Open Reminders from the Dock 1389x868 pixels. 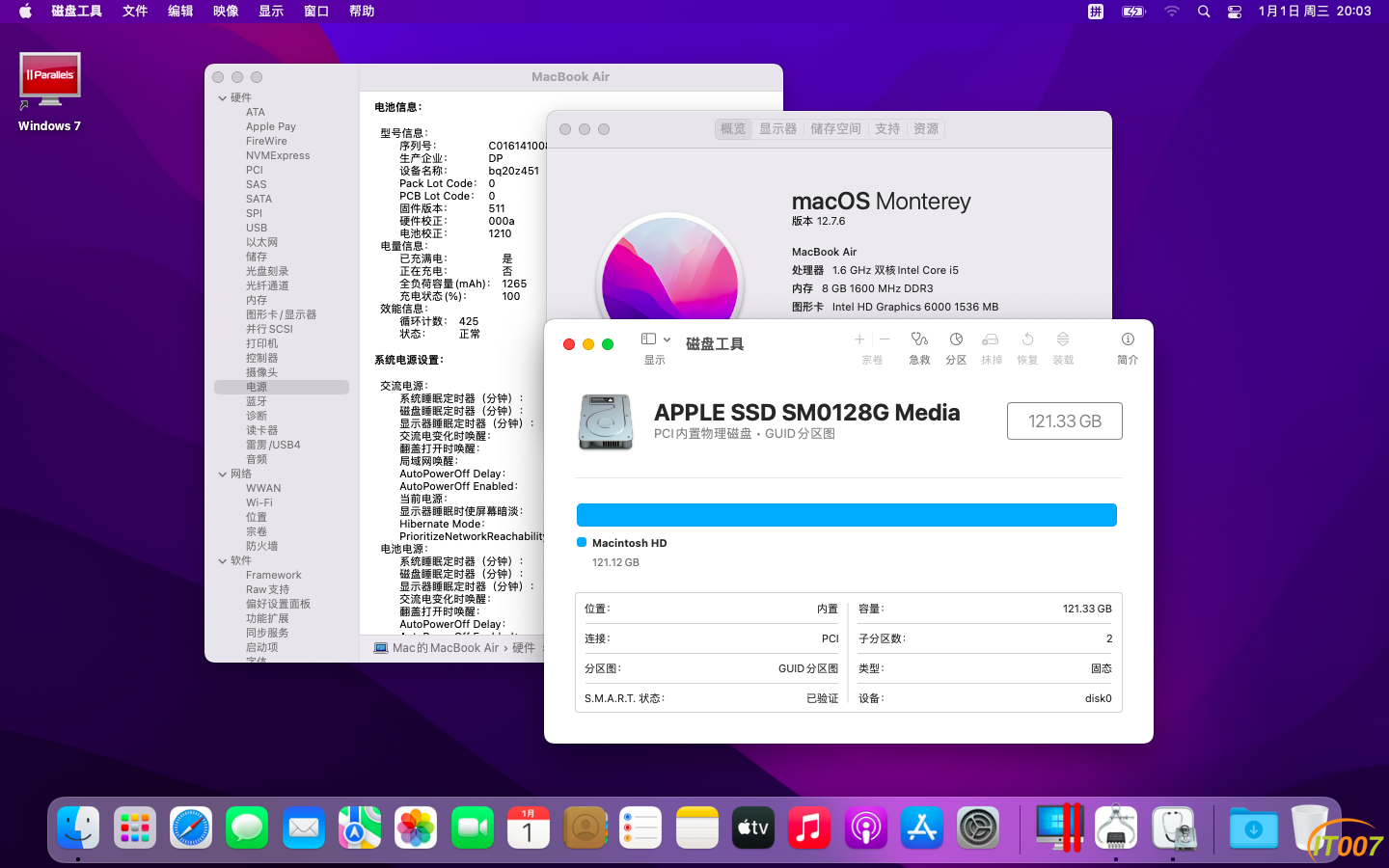click(x=640, y=827)
